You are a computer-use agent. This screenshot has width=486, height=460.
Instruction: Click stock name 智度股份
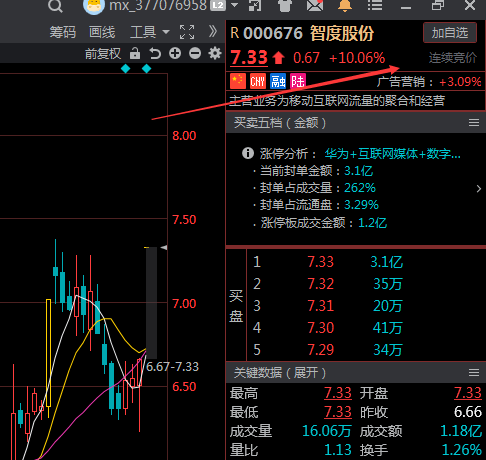(342, 33)
